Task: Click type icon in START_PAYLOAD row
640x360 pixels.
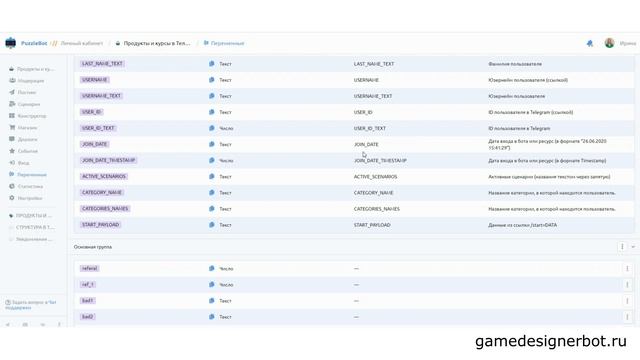Action: (x=211, y=225)
